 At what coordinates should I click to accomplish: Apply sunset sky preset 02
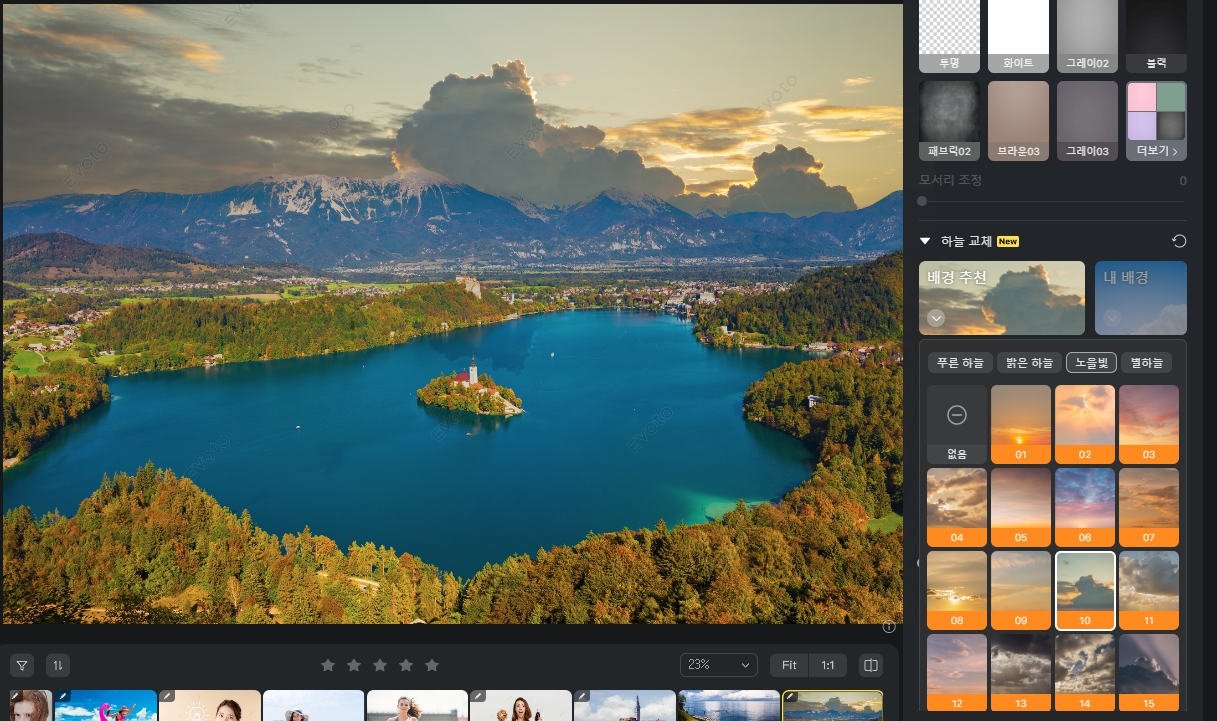1085,424
